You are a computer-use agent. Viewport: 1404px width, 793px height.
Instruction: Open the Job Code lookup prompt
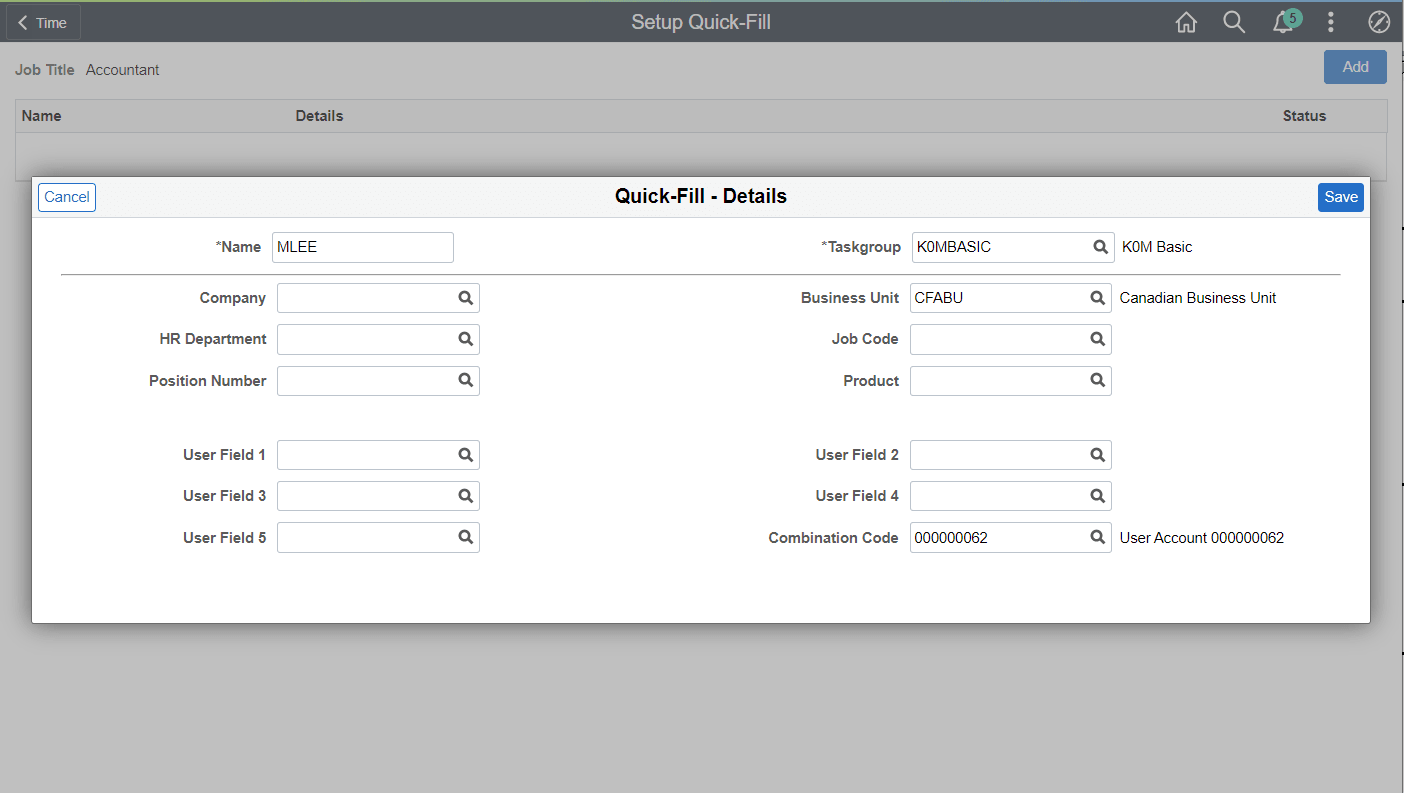[1097, 339]
